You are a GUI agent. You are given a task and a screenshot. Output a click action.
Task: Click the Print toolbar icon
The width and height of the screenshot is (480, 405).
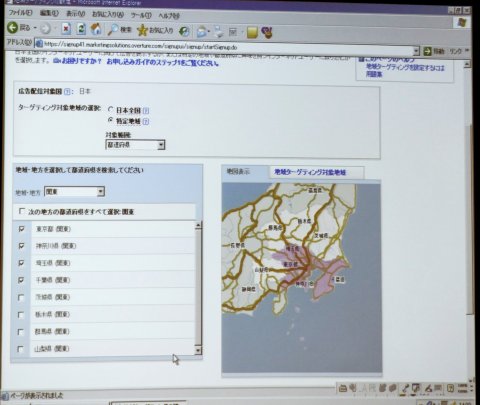pyautogui.click(x=219, y=32)
